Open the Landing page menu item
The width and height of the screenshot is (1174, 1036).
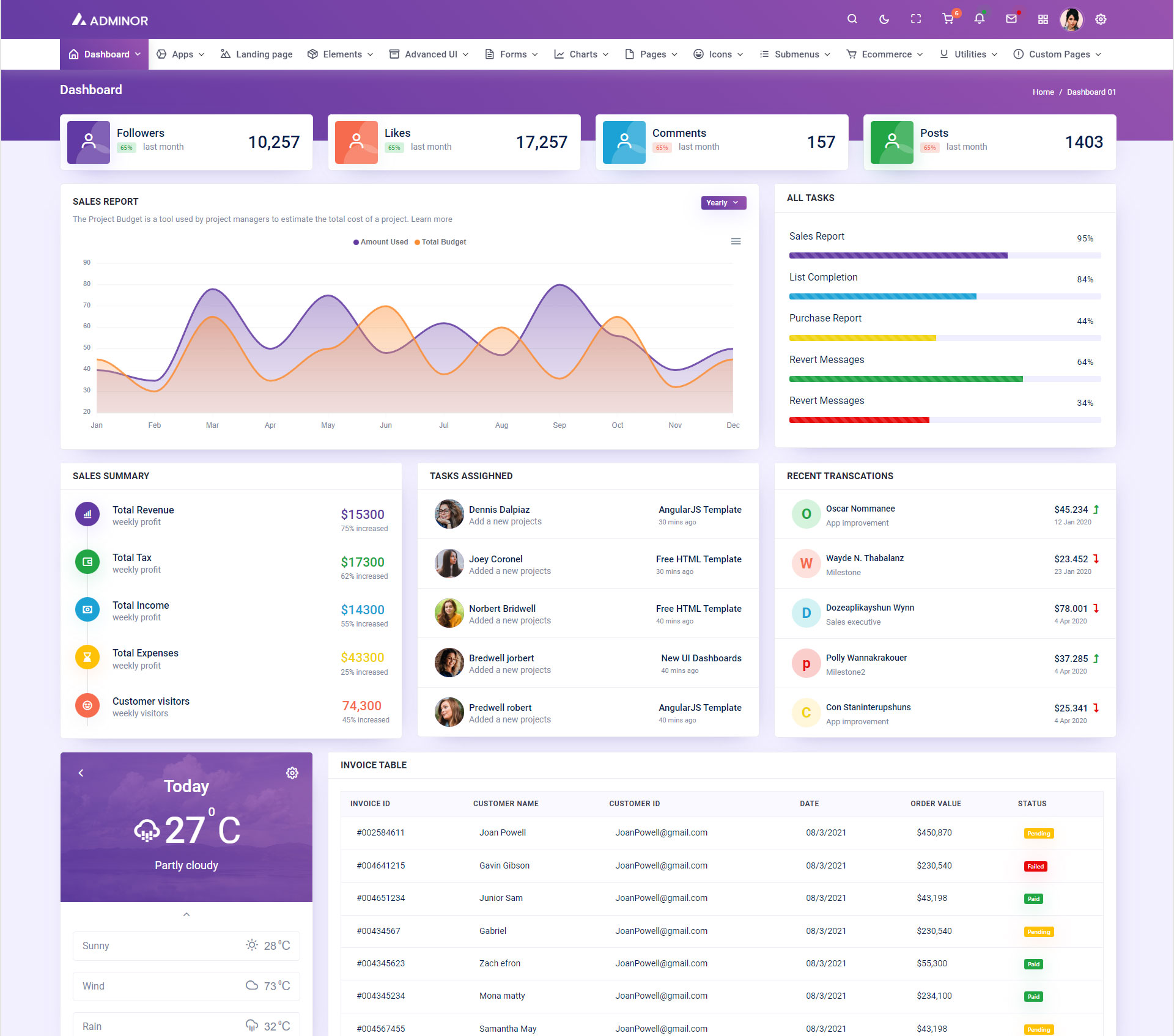coord(256,54)
